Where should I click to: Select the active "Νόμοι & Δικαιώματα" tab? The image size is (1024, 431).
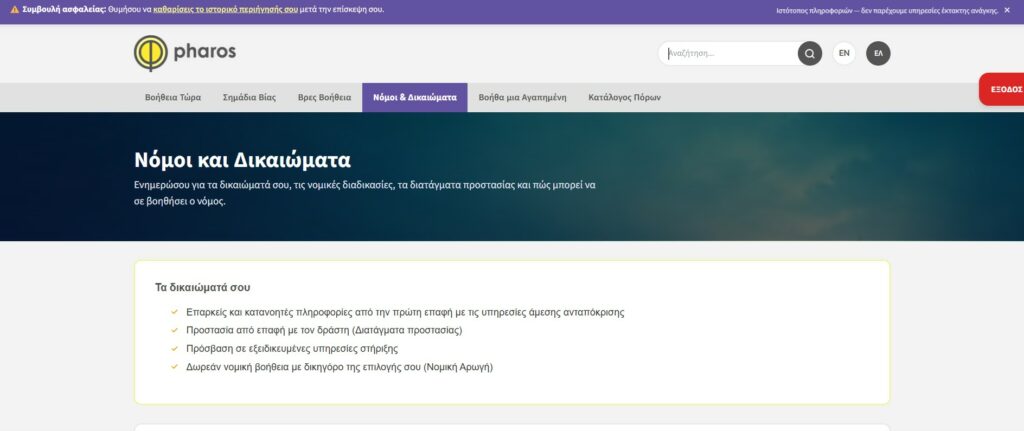click(414, 98)
